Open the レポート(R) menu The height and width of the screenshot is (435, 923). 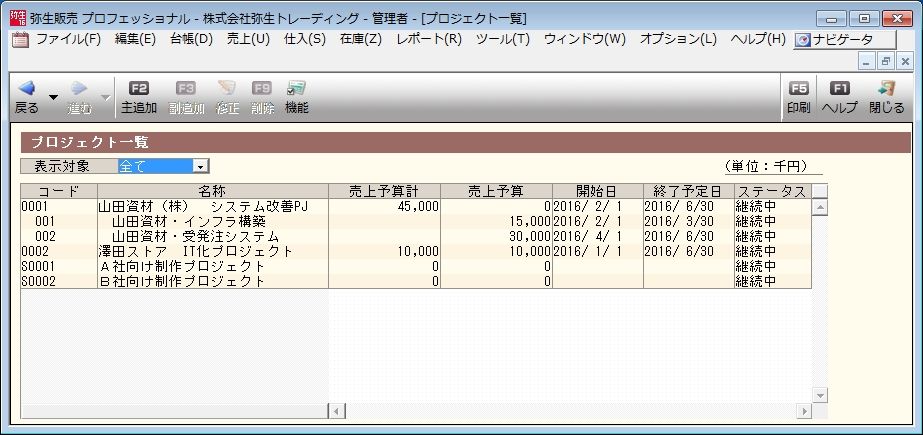pos(429,39)
